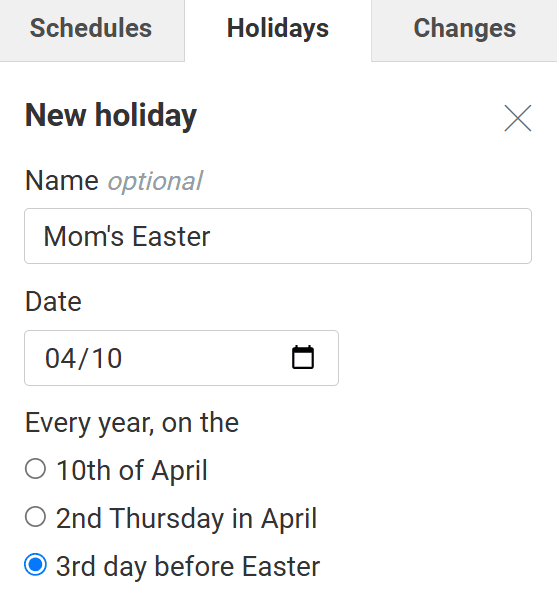Screen dimensions: 557x600
Task: Select the Holidays tab
Action: coord(278,29)
